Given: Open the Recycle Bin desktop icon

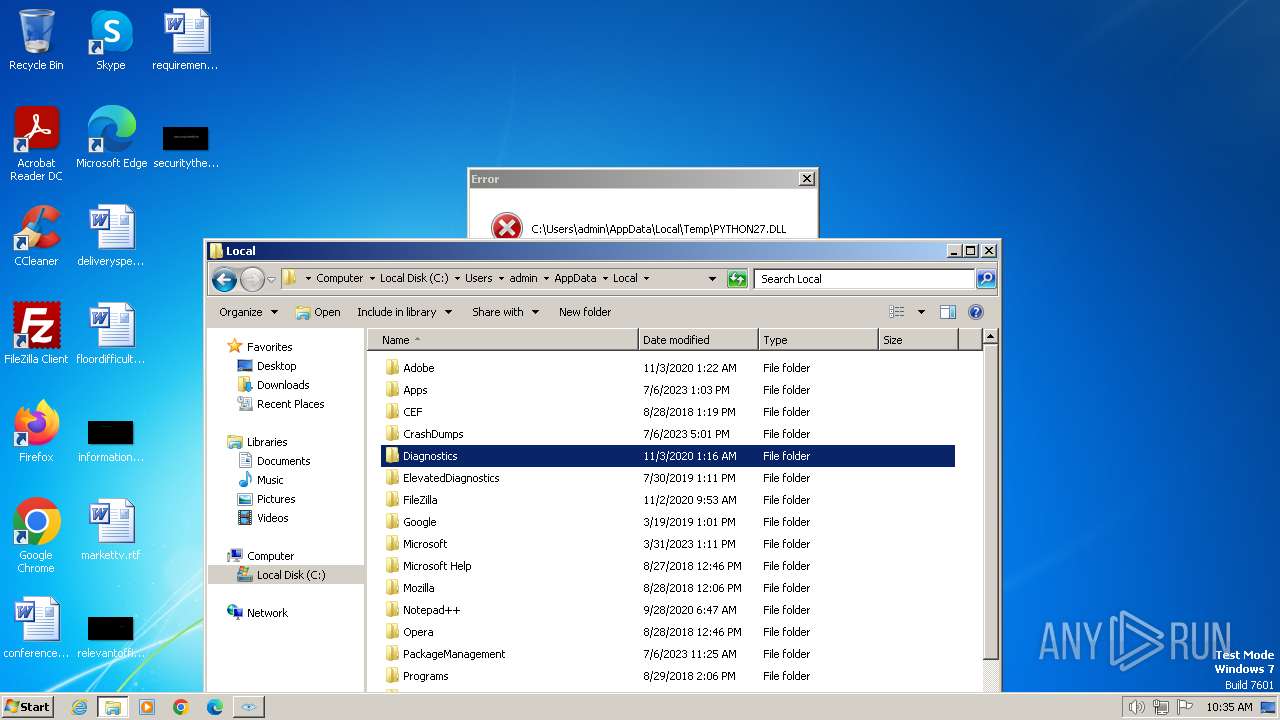Looking at the screenshot, I should coord(36,40).
